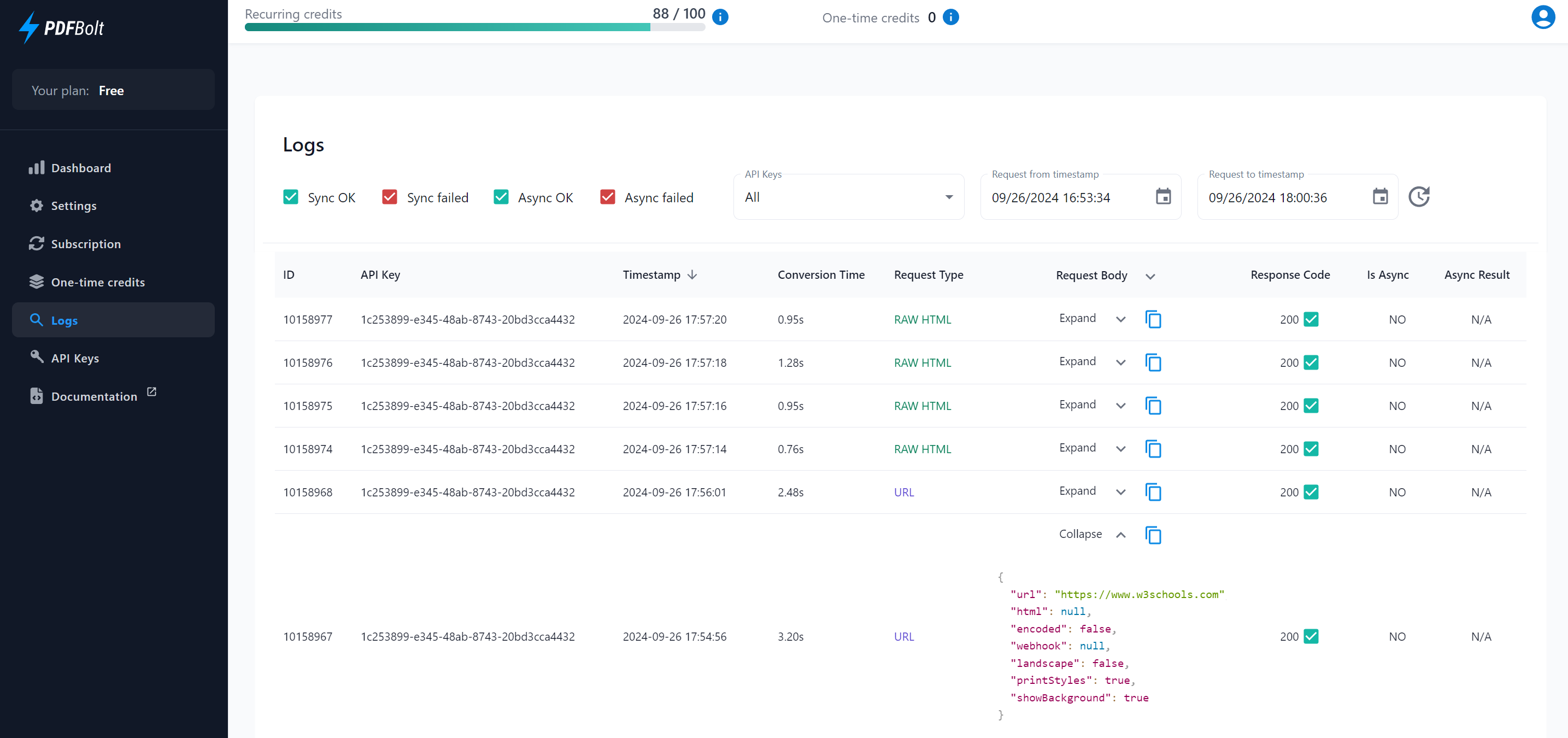The image size is (1568, 738).
Task: Open the Settings menu item
Action: (113, 206)
